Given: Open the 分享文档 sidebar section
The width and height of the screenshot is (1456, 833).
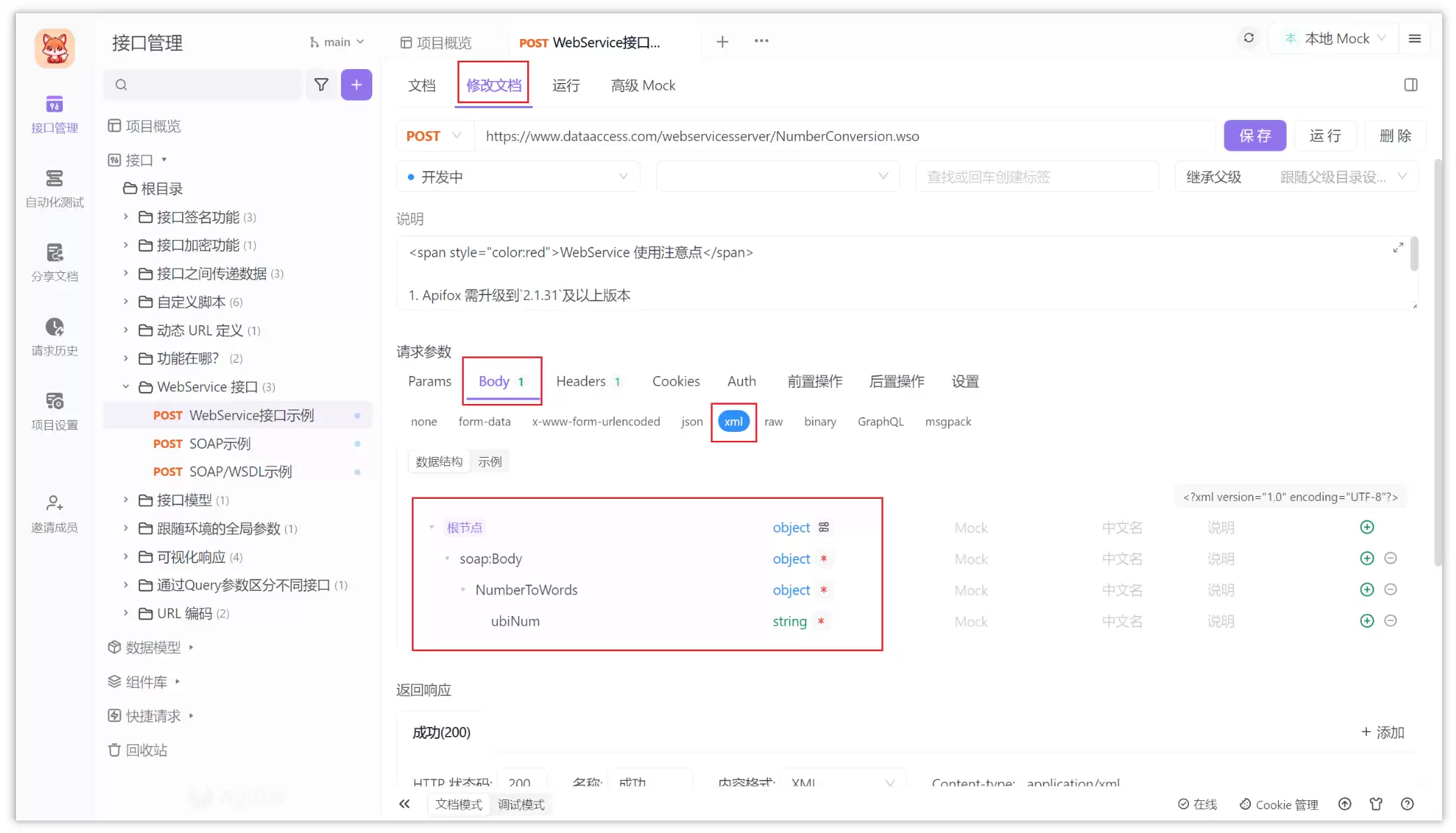Looking at the screenshot, I should [x=54, y=263].
